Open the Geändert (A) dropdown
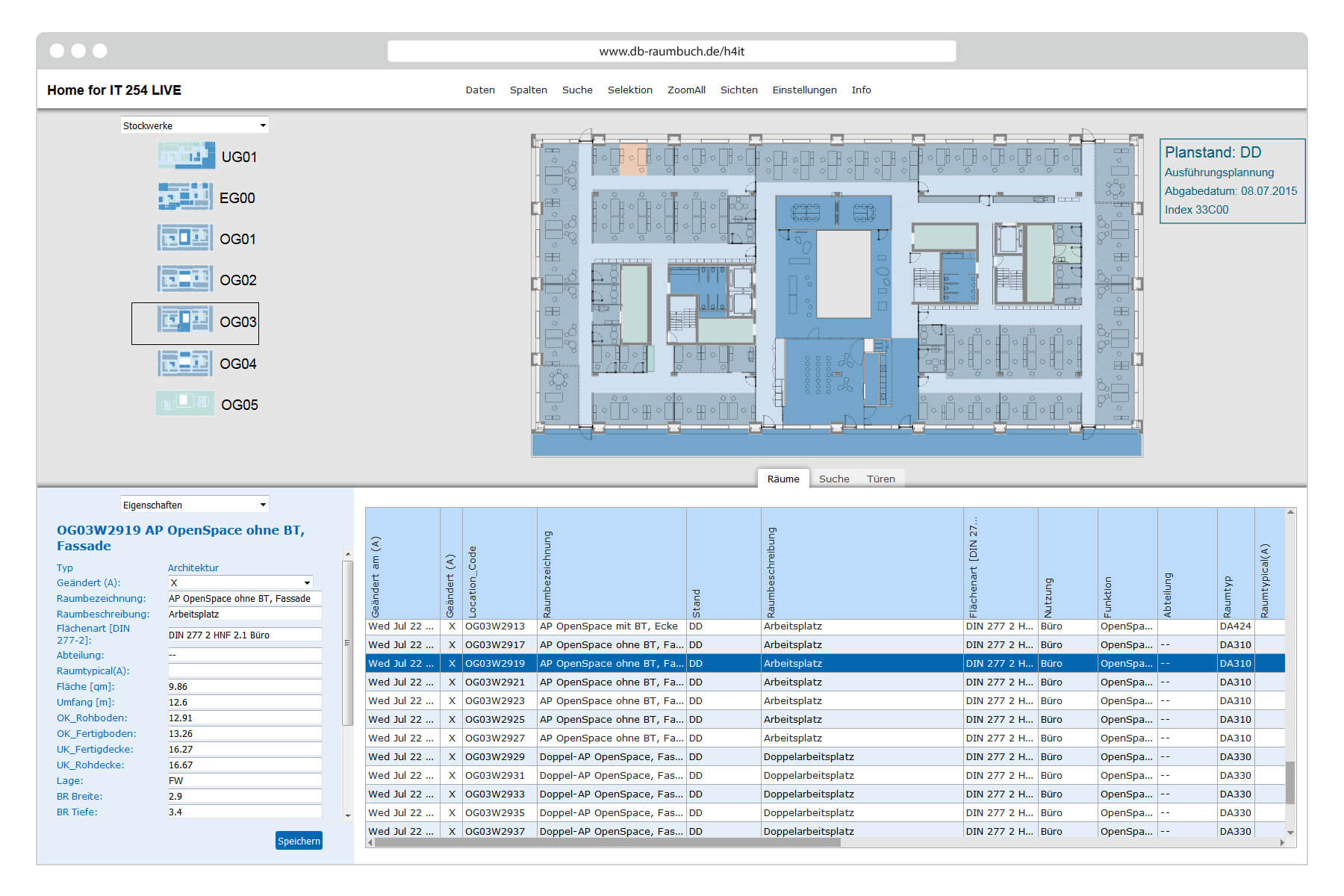1344x896 pixels. point(240,583)
